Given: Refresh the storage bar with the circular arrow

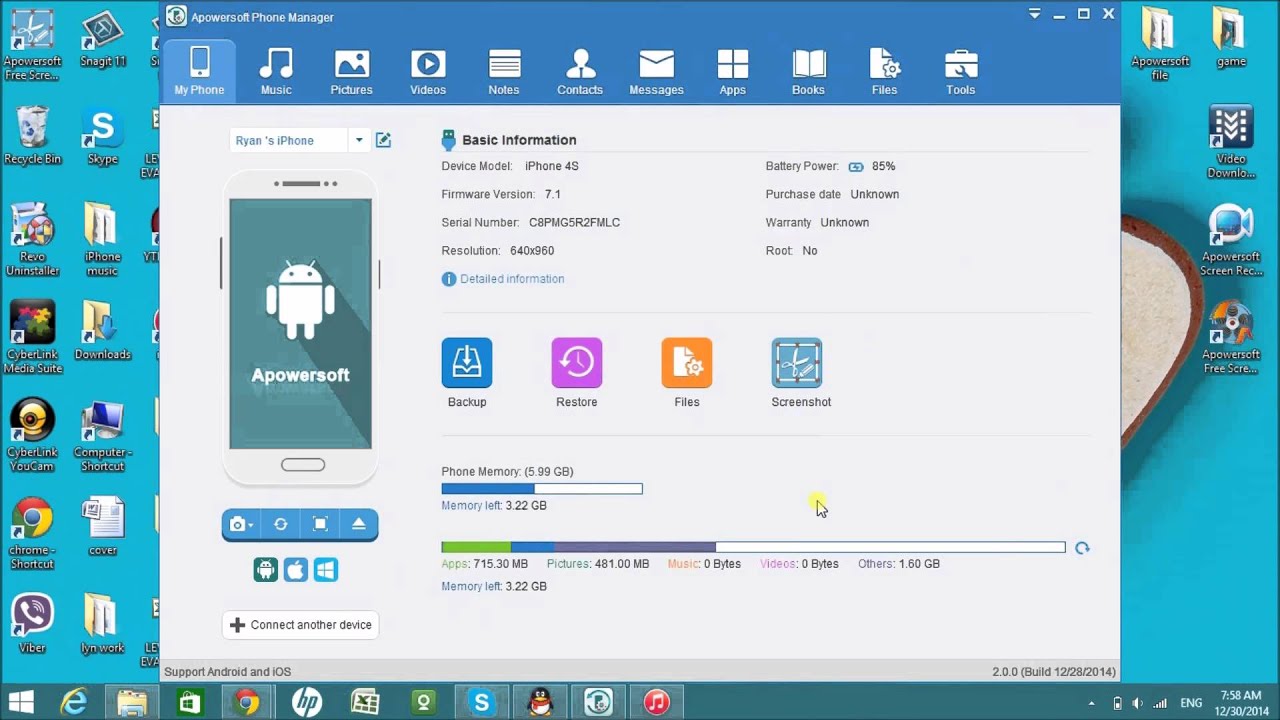Looking at the screenshot, I should [x=1082, y=548].
